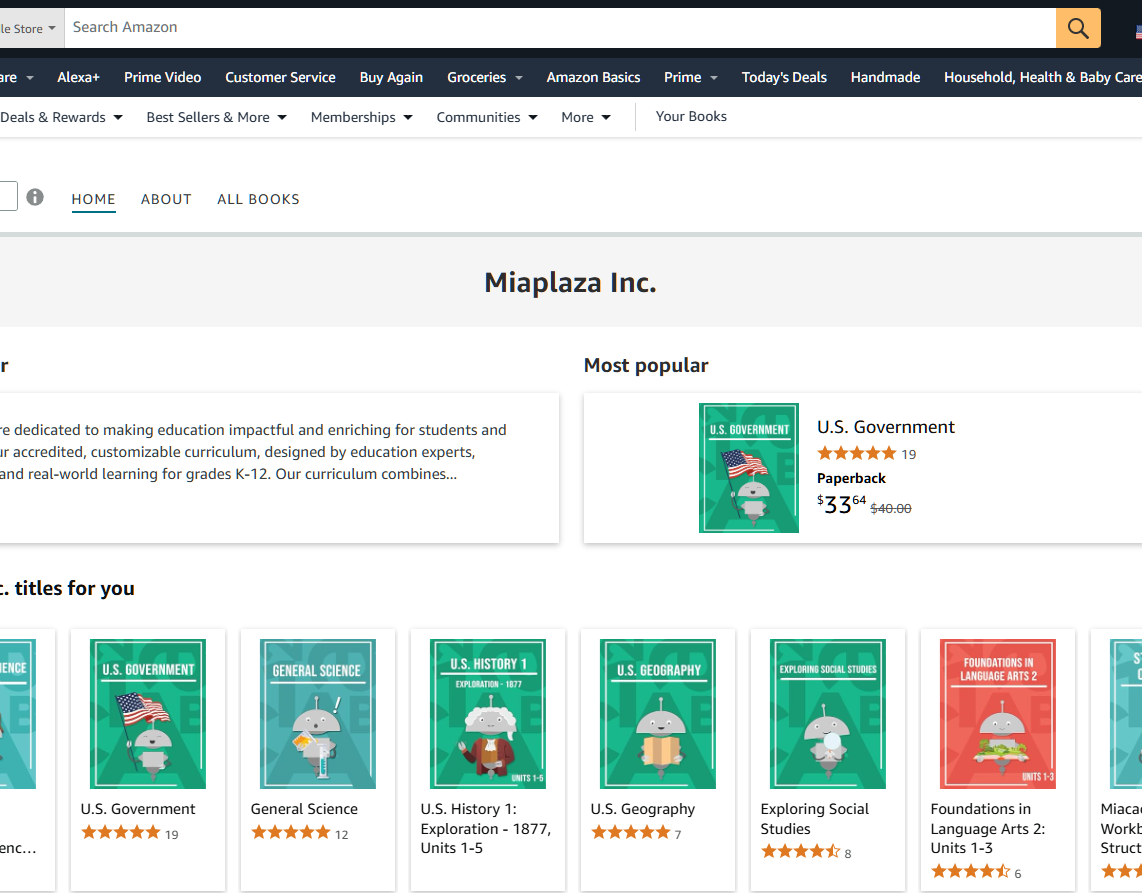Screen dimensions: 1142x893
Task: Open the Your Books link
Action: 691,117
